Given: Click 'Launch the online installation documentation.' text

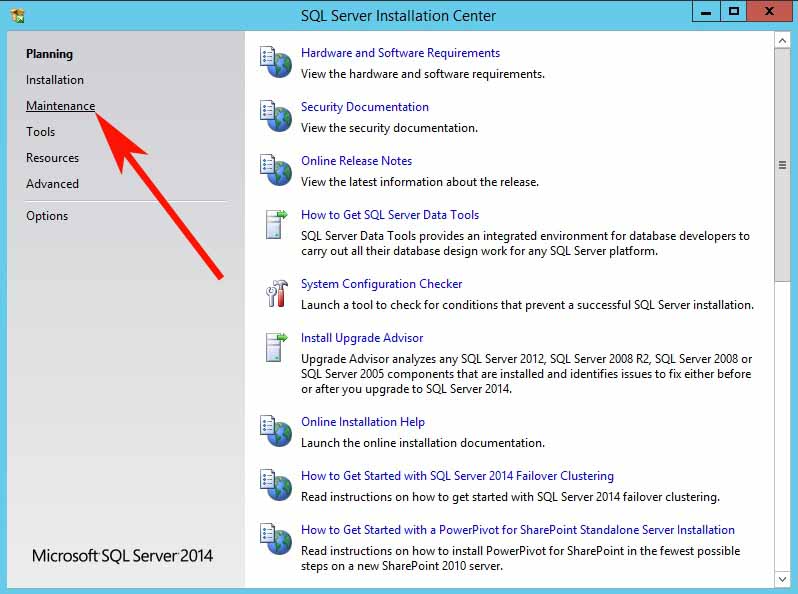Looking at the screenshot, I should [x=423, y=443].
